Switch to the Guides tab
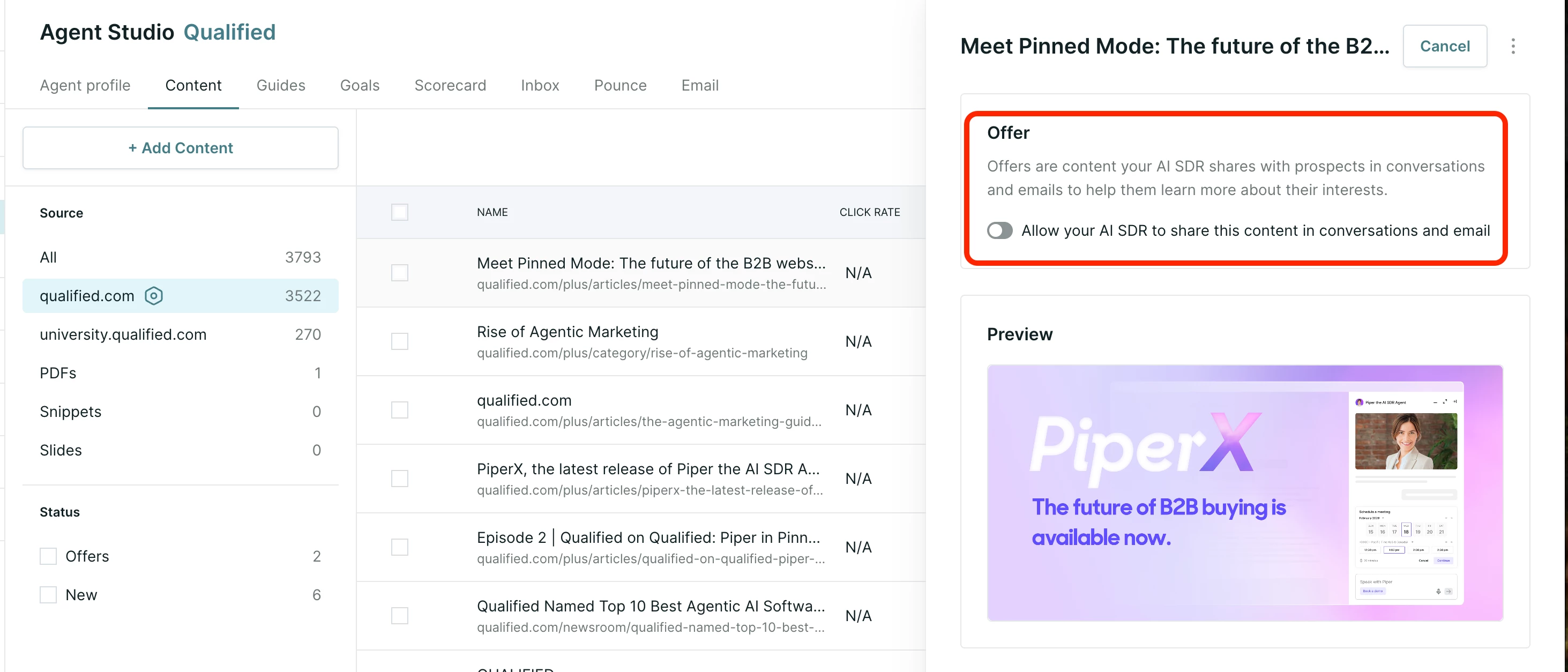Viewport: 1568px width, 672px height. click(x=281, y=85)
